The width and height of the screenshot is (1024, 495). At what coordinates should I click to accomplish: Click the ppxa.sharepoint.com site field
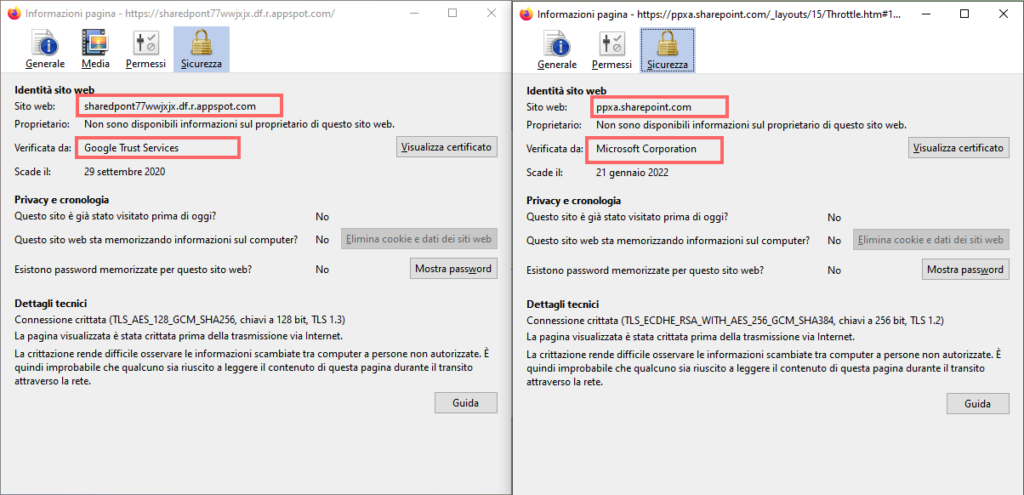658,106
